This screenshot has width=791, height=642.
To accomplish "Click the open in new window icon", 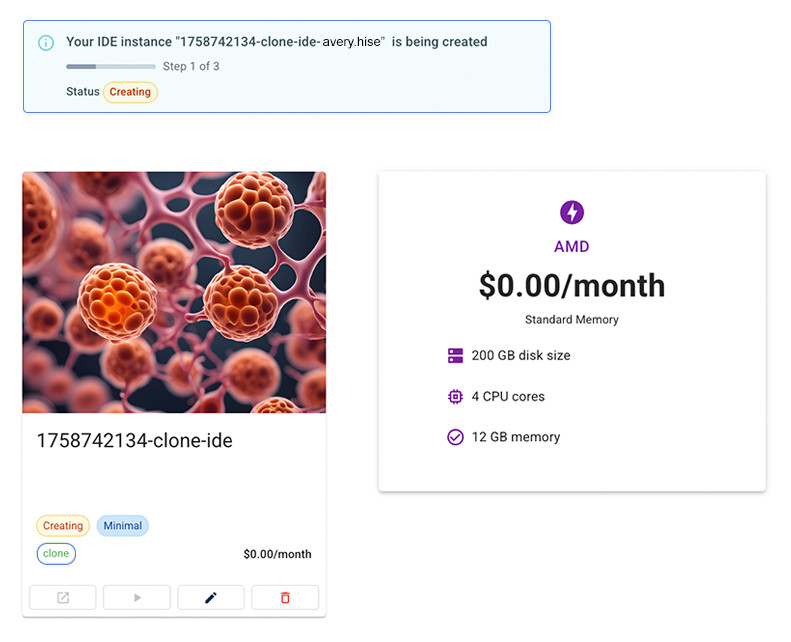I will point(63,598).
